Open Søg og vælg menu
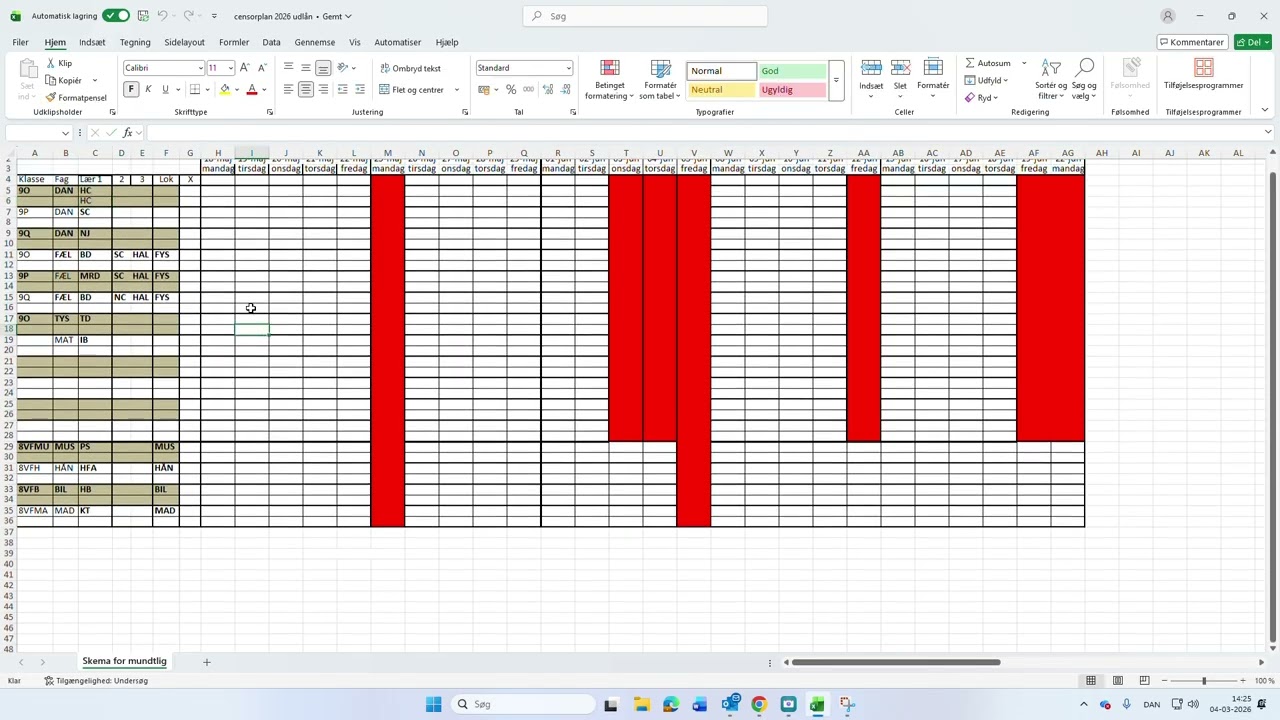This screenshot has width=1280, height=720. click(x=1084, y=80)
